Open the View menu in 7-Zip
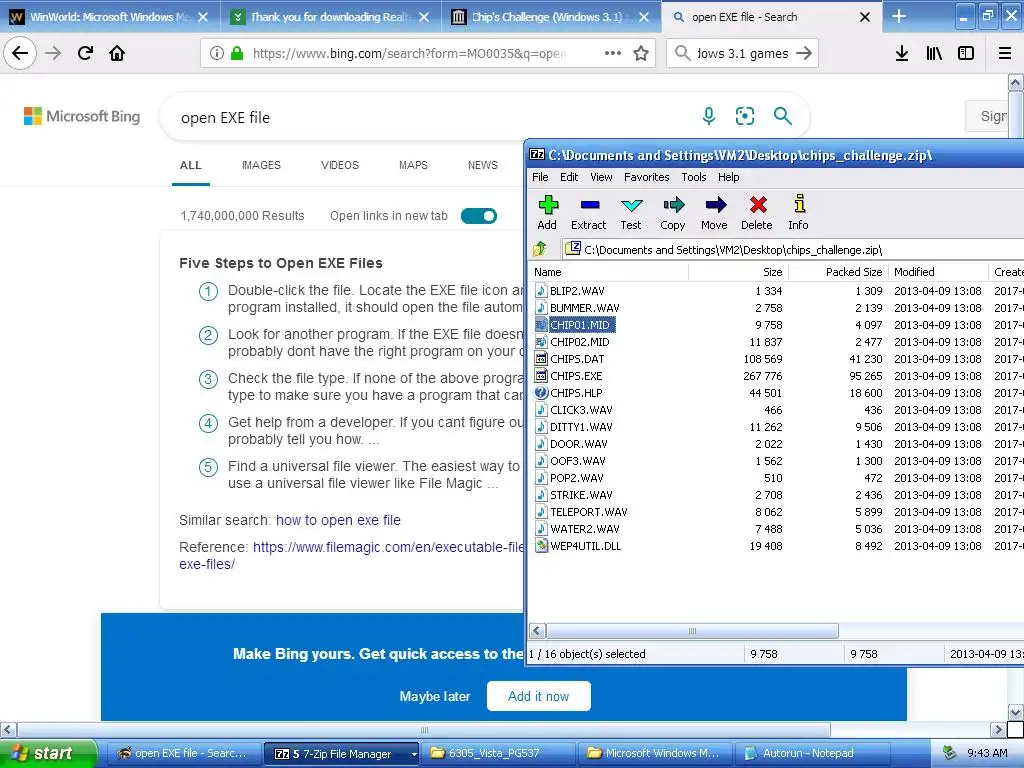This screenshot has height=768, width=1024. point(601,177)
